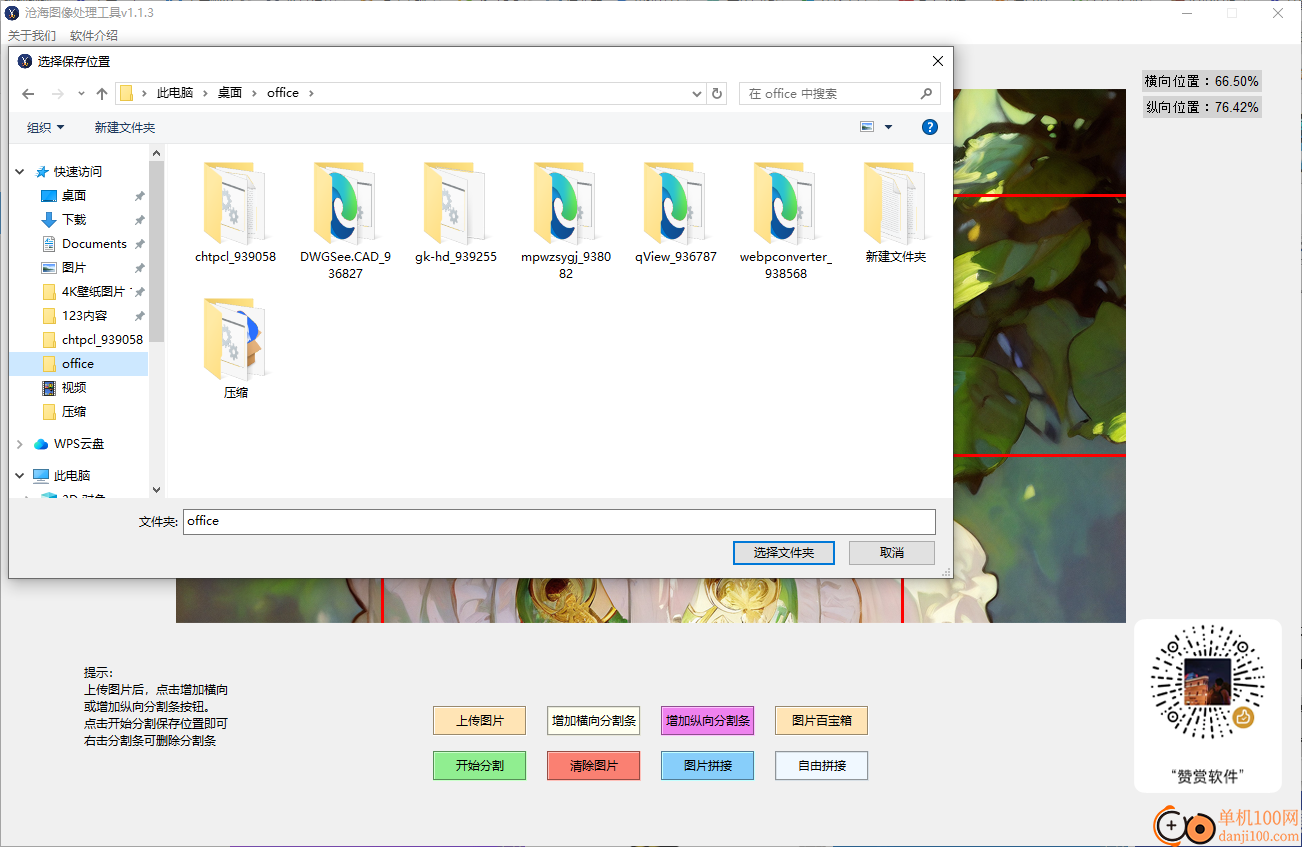The image size is (1302, 847).
Task: Click the search magnifier icon
Action: [x=926, y=93]
